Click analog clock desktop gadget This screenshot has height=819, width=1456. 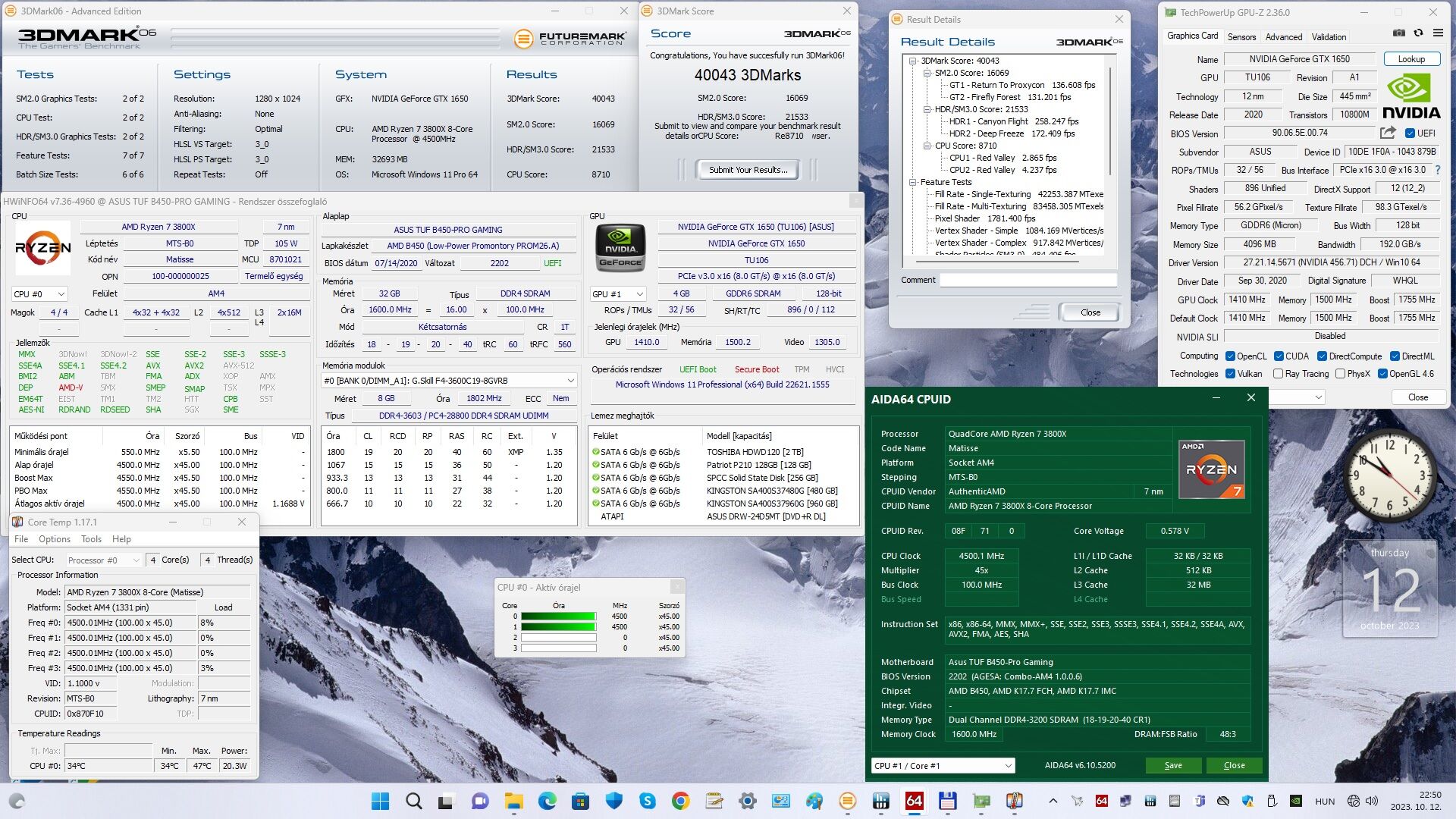(x=1390, y=475)
